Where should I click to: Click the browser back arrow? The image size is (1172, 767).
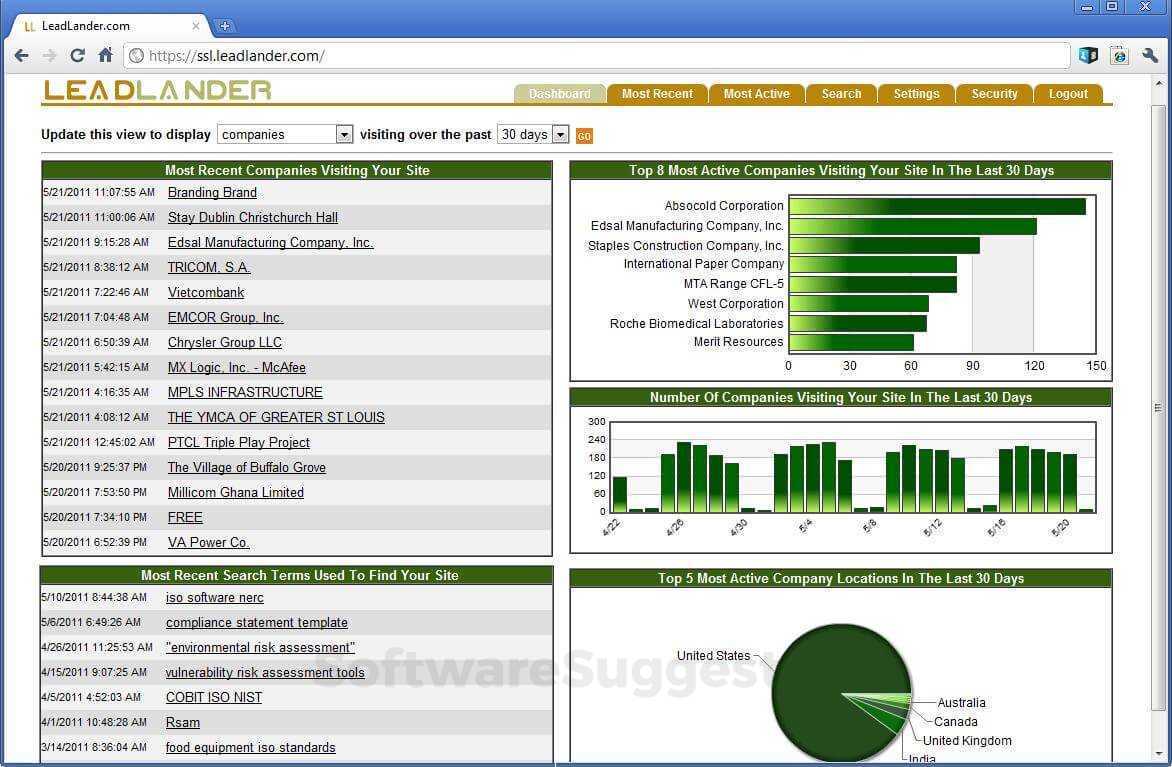[x=22, y=55]
